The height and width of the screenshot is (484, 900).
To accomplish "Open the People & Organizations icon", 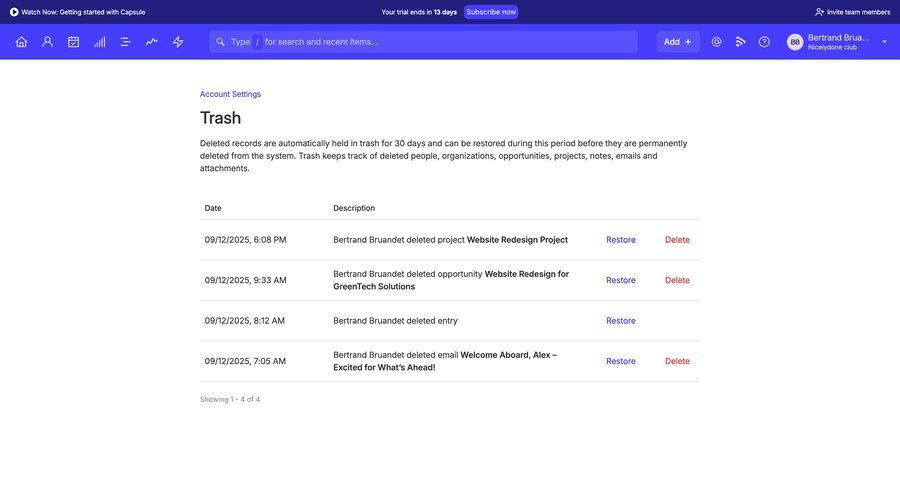I will click(x=47, y=42).
